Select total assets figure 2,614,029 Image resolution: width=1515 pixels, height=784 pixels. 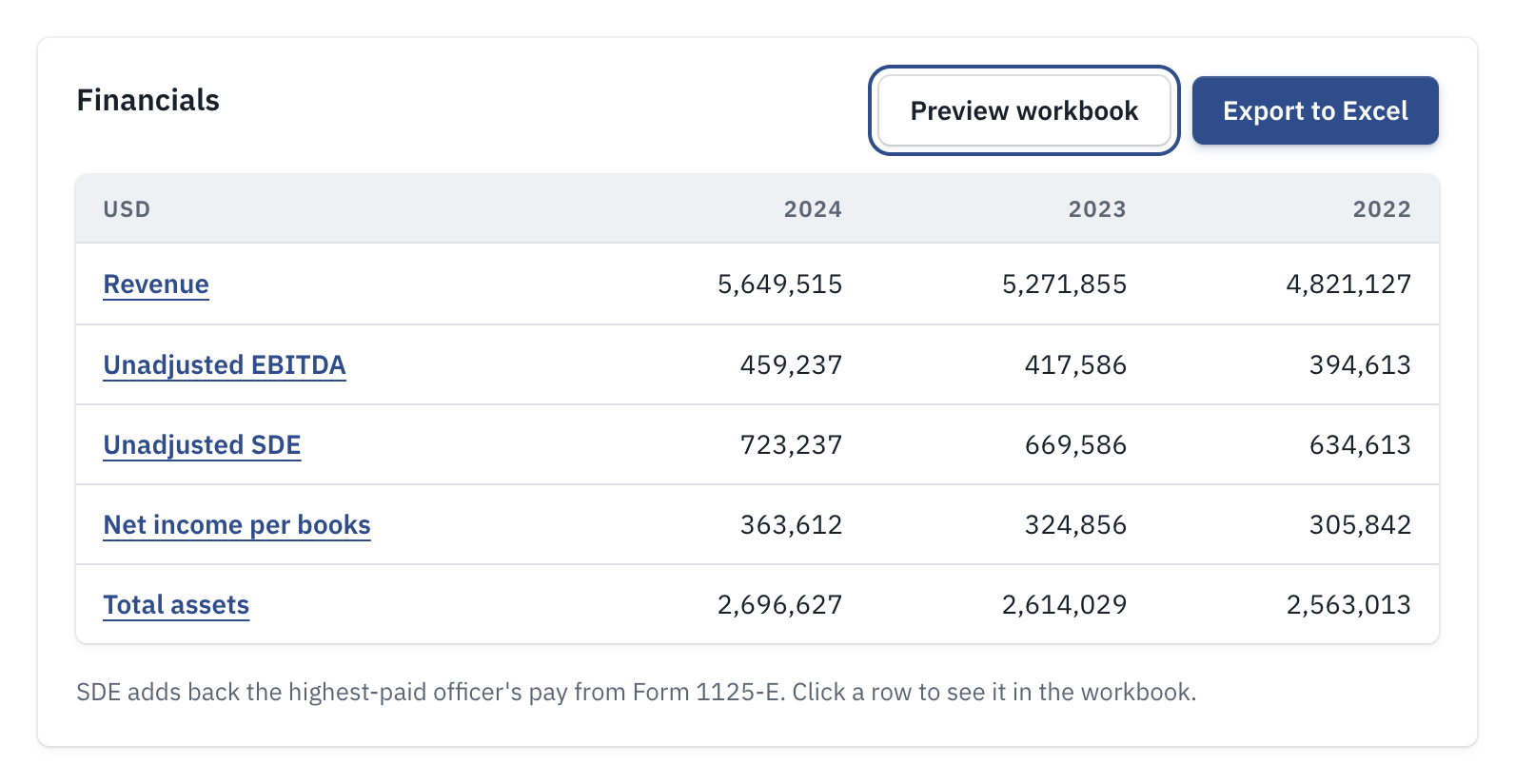1065,605
